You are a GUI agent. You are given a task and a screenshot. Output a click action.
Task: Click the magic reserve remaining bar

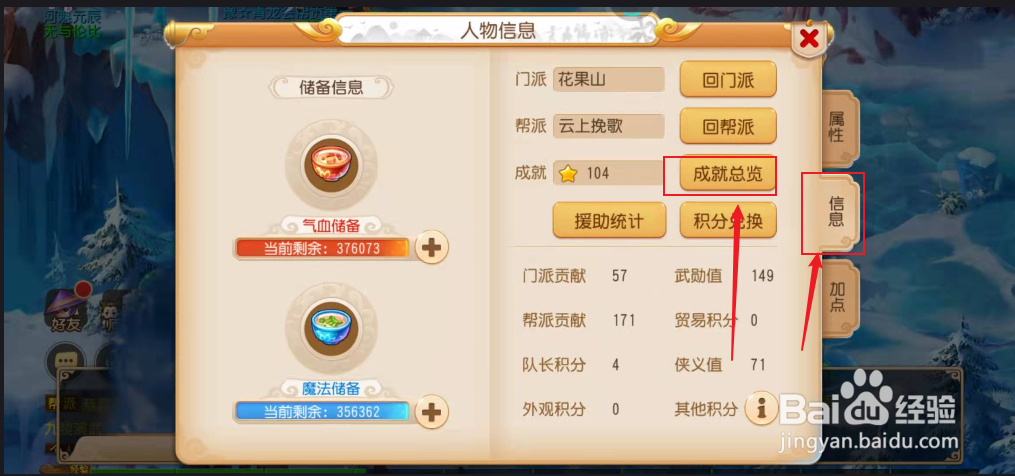[x=322, y=412]
